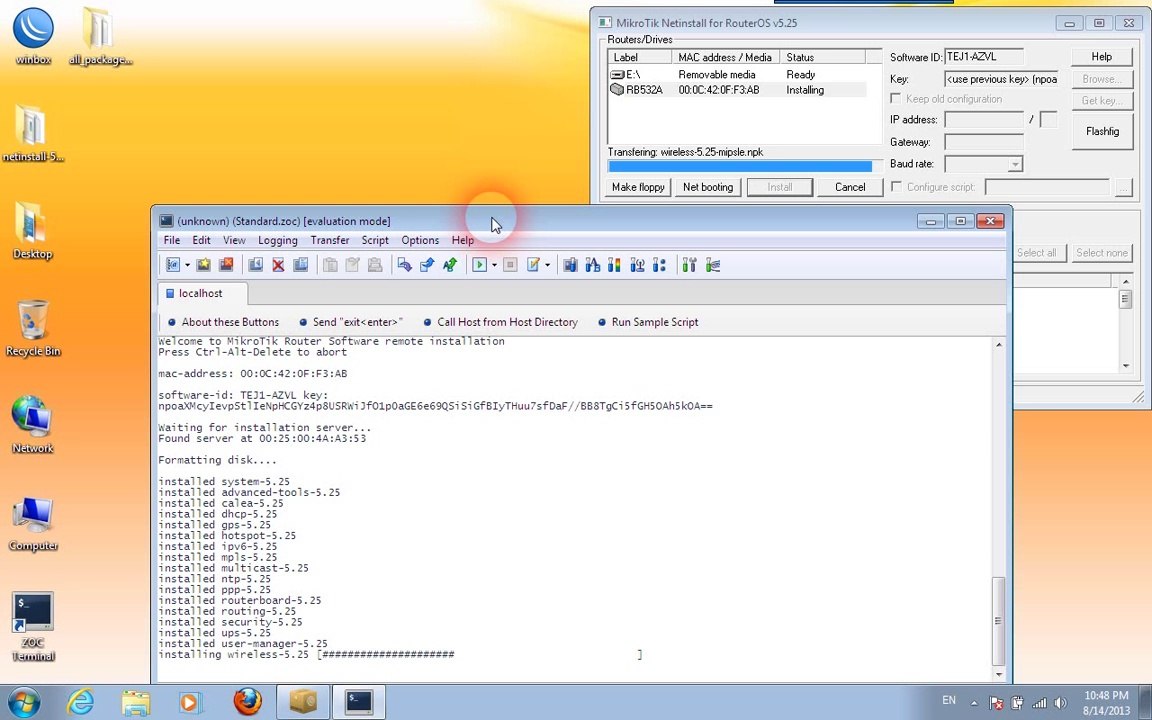Click the blue curved arrow send icon
1152x720 pixels.
point(404,265)
